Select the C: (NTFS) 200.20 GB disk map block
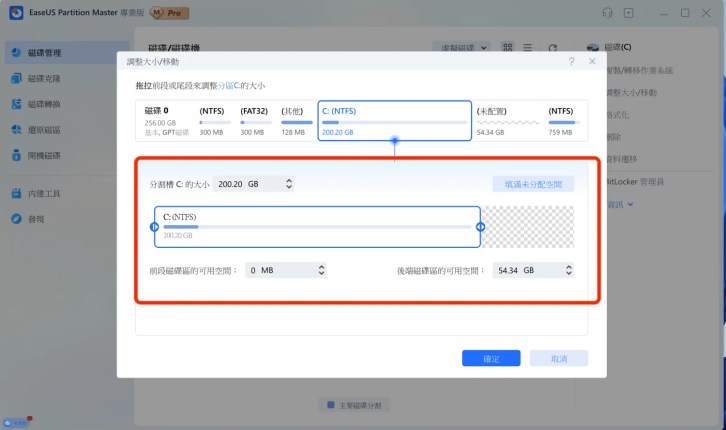Viewport: 726px width, 430px height. [x=394, y=121]
